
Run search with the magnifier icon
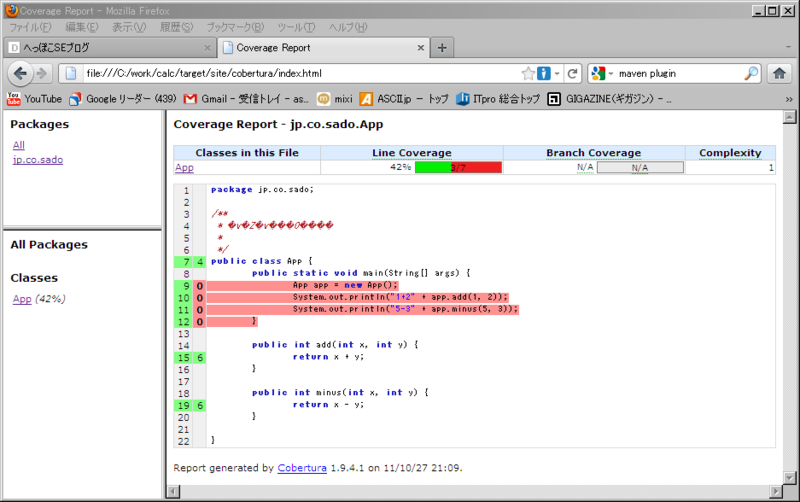coord(751,73)
